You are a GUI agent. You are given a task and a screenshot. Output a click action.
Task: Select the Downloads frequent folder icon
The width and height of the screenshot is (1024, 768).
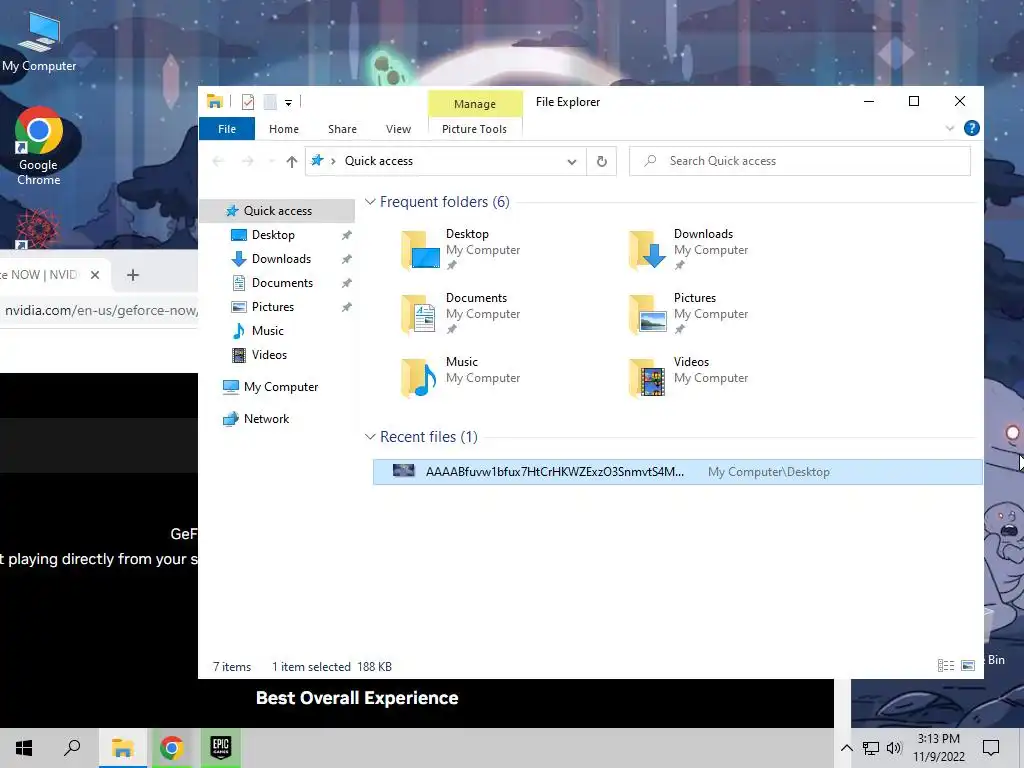click(x=648, y=249)
